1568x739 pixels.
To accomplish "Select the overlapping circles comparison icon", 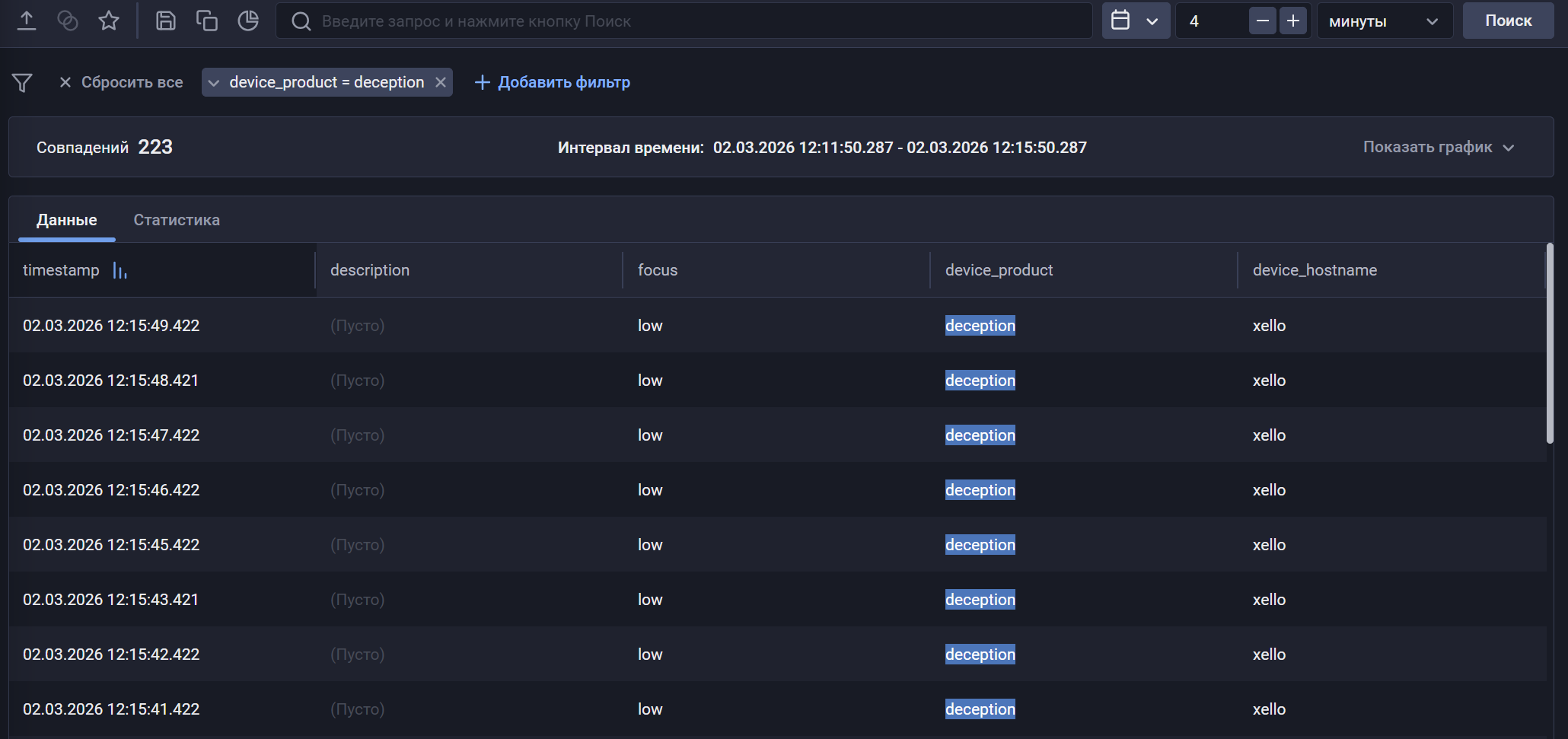I will point(68,21).
